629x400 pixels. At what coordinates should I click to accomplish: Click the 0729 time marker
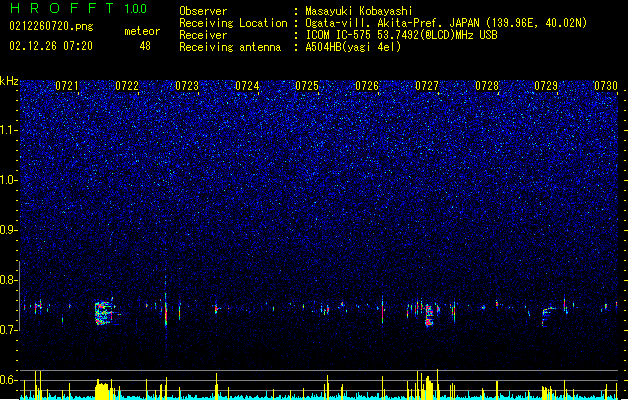coord(546,86)
